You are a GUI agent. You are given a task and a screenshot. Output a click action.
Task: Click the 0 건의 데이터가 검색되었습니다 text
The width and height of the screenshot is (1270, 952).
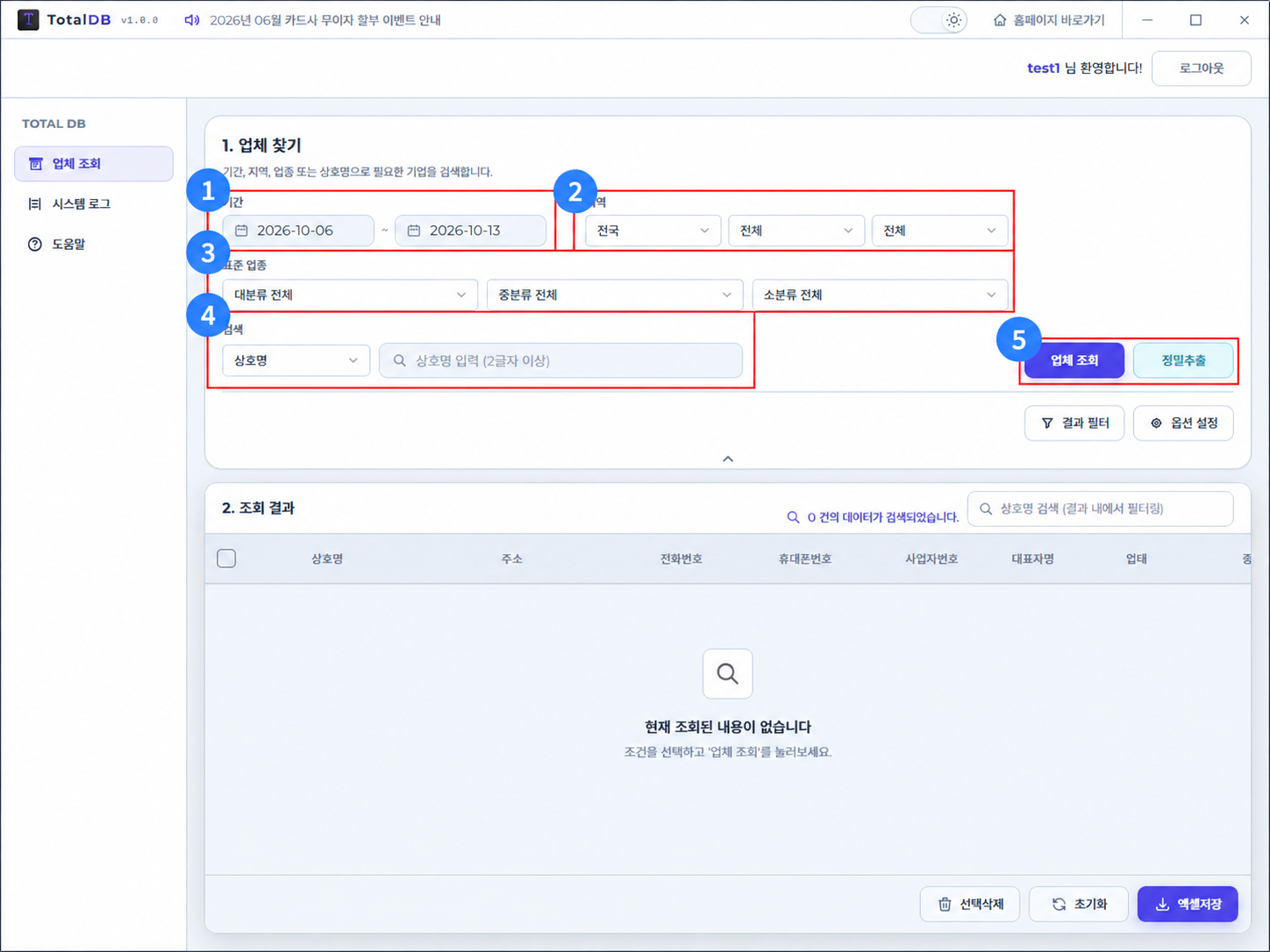[883, 517]
